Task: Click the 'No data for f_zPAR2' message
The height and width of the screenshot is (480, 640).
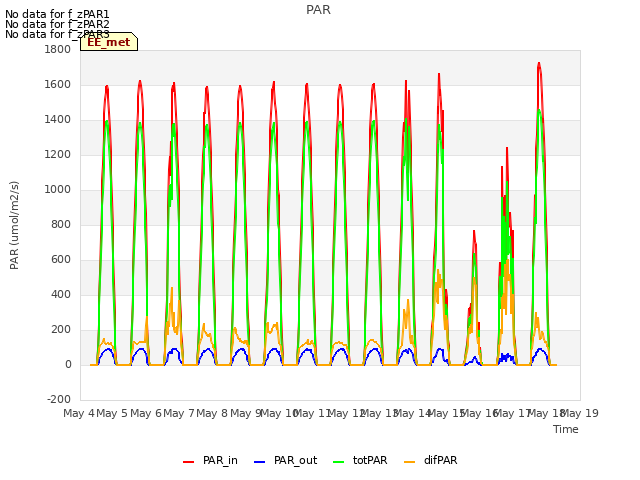Action: (57, 24)
